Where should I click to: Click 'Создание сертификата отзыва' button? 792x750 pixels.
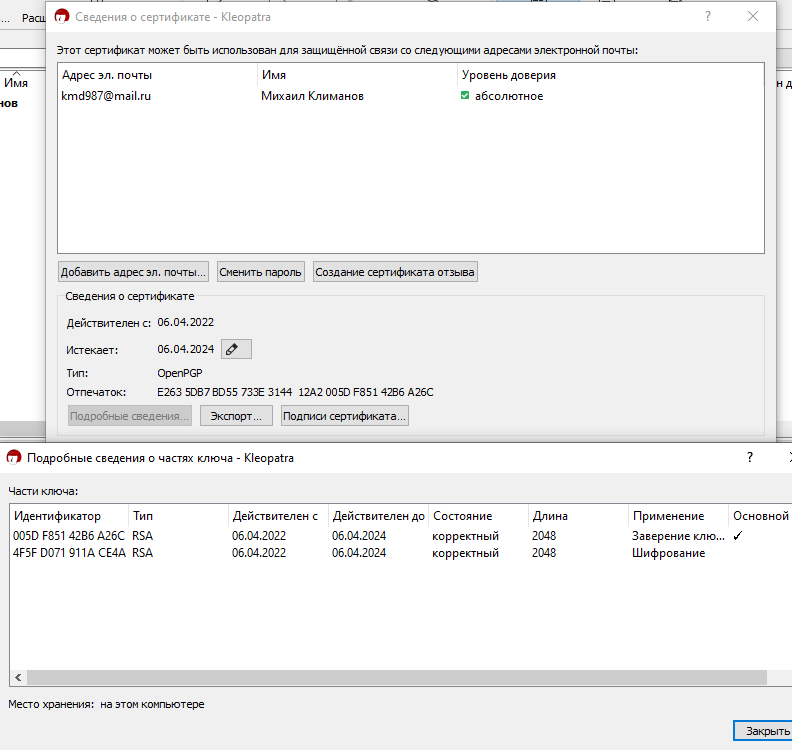[x=395, y=272]
